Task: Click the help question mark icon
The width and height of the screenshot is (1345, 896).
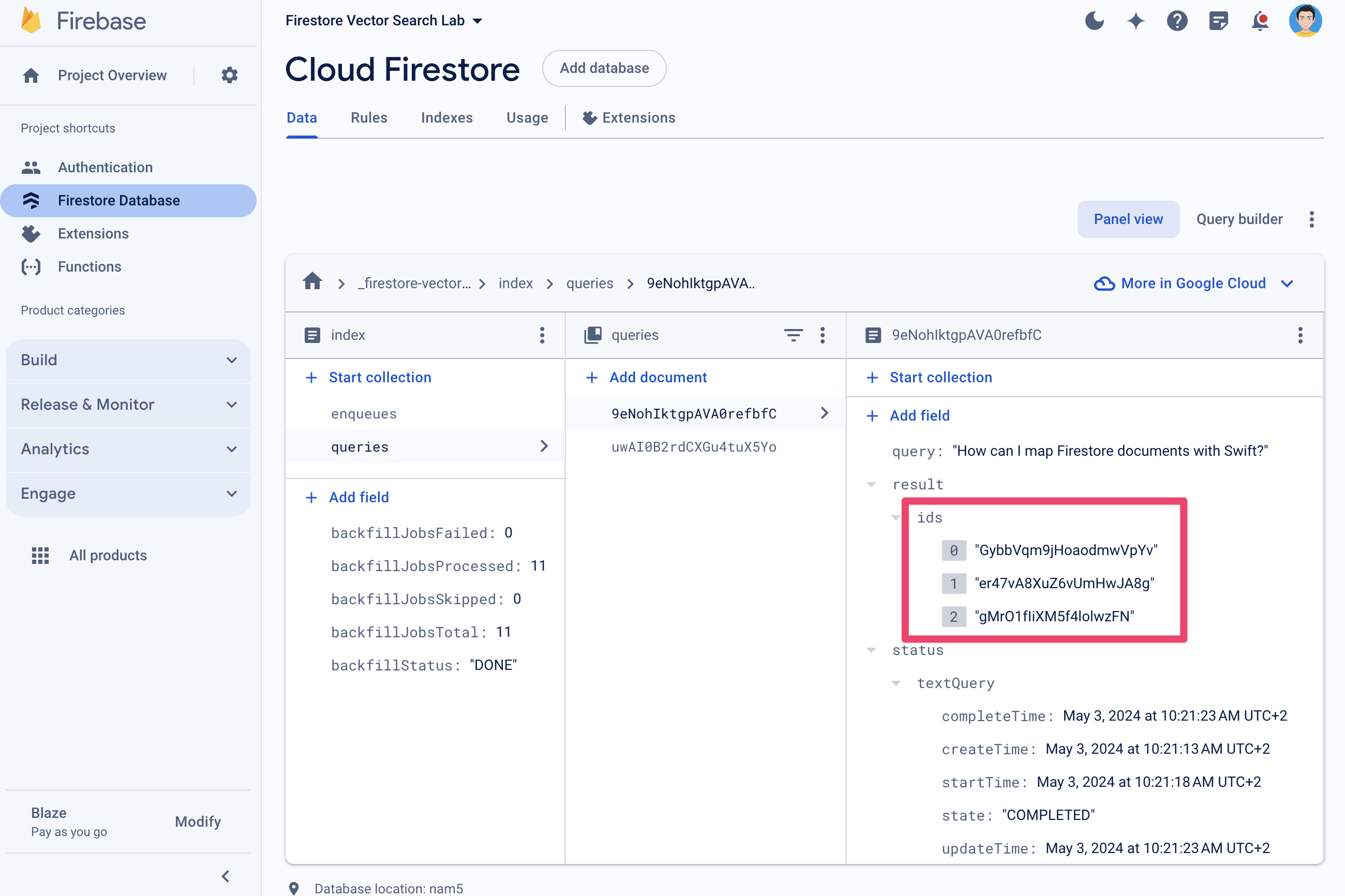Action: [x=1177, y=19]
